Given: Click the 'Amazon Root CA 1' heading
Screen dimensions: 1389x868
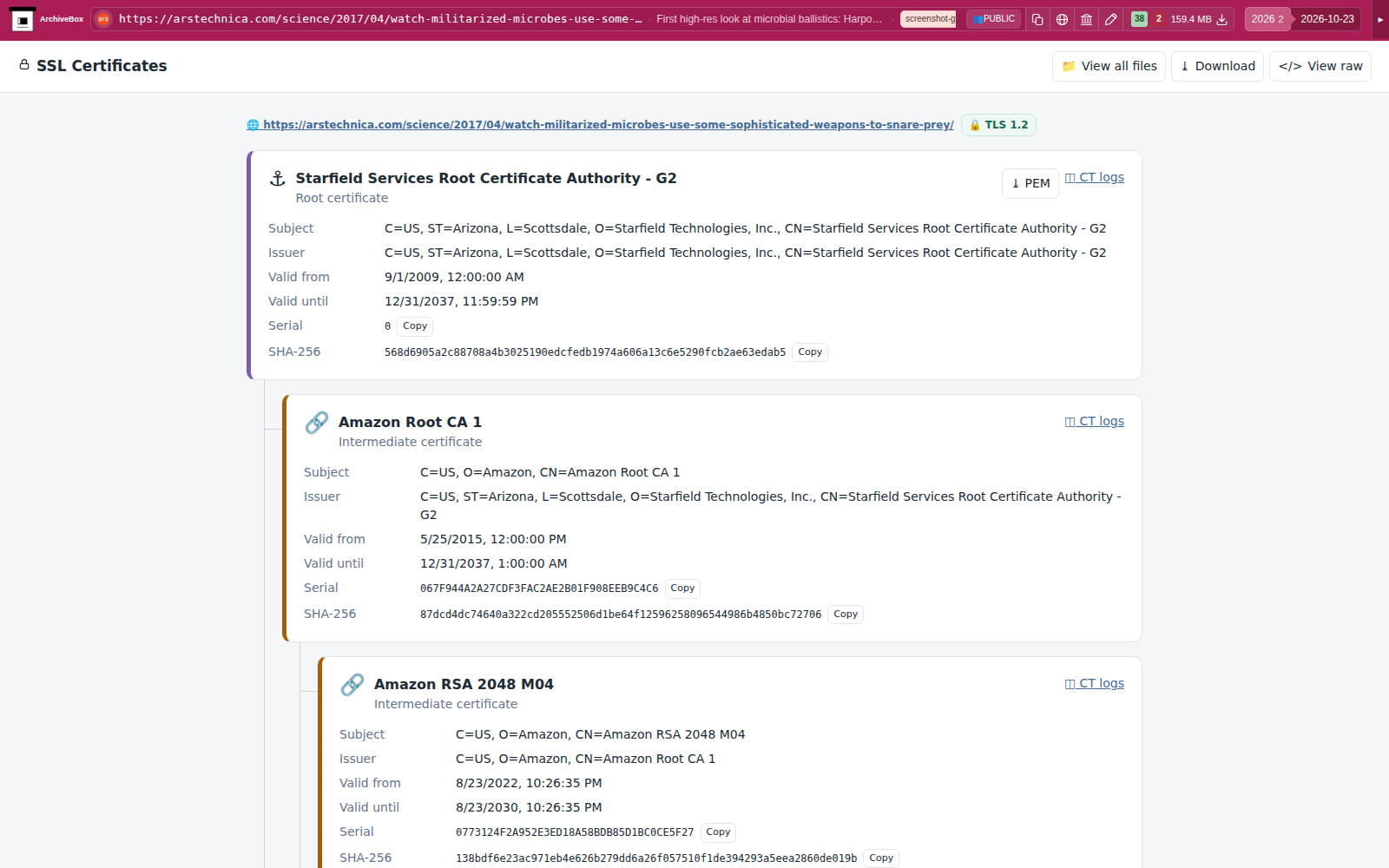Looking at the screenshot, I should [410, 422].
